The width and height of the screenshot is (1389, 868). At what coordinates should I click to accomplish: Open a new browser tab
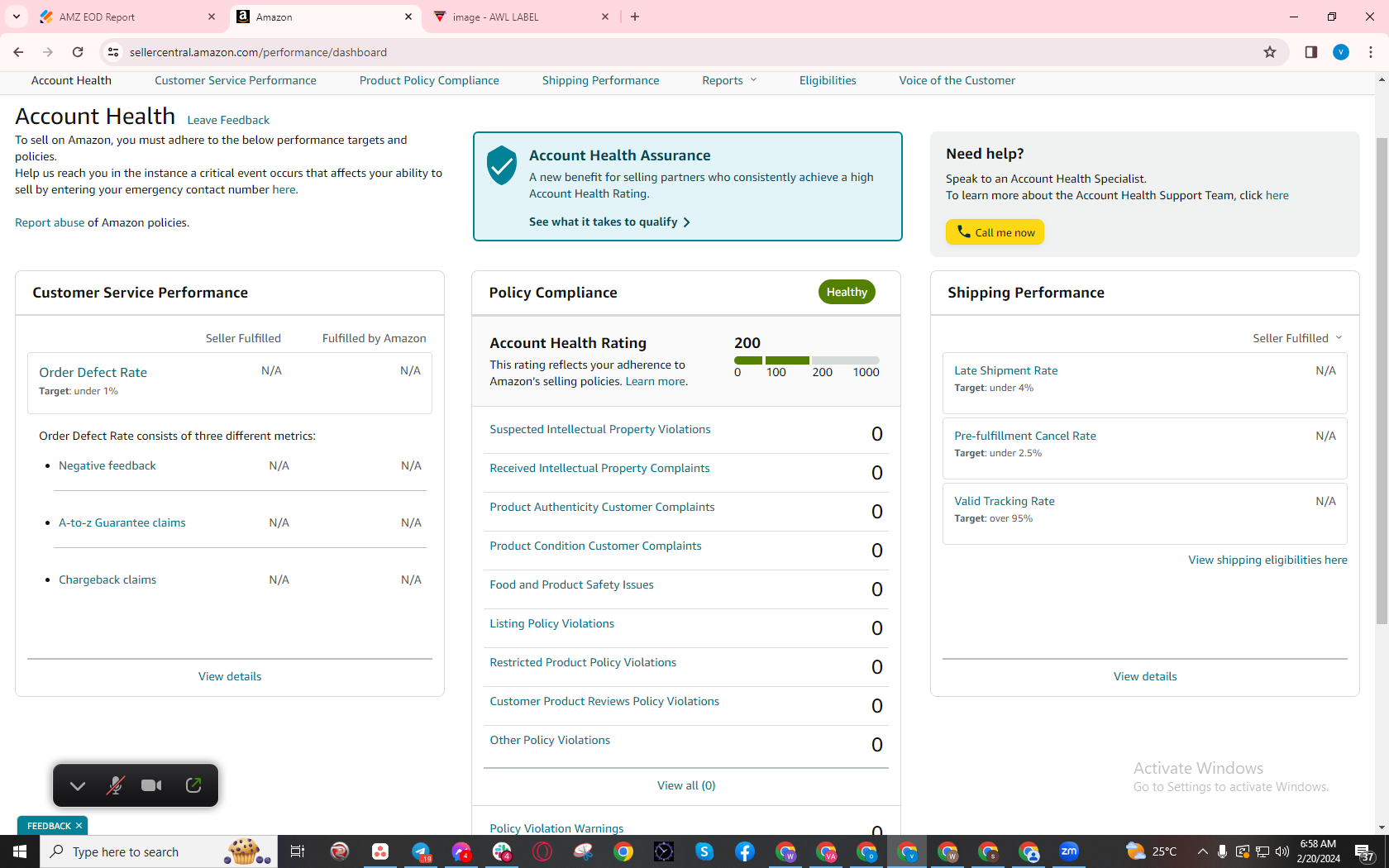point(635,17)
